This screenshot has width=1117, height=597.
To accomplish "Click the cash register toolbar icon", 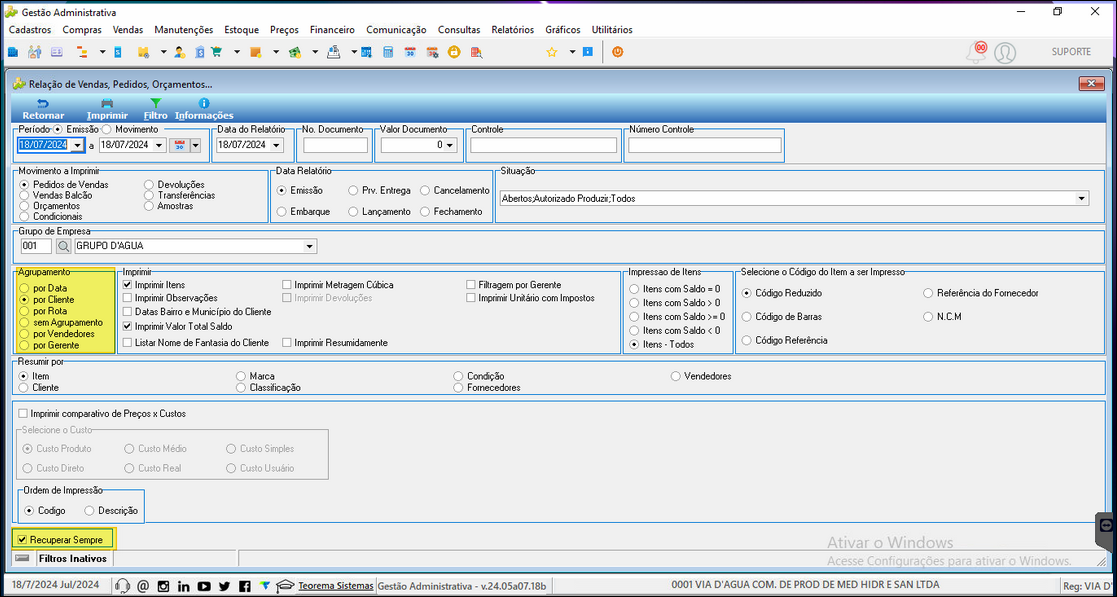I will pos(333,52).
